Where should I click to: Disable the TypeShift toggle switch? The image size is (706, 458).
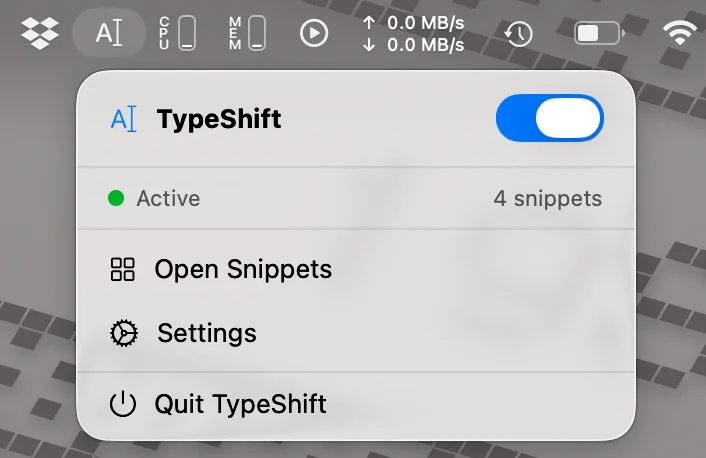coord(550,118)
